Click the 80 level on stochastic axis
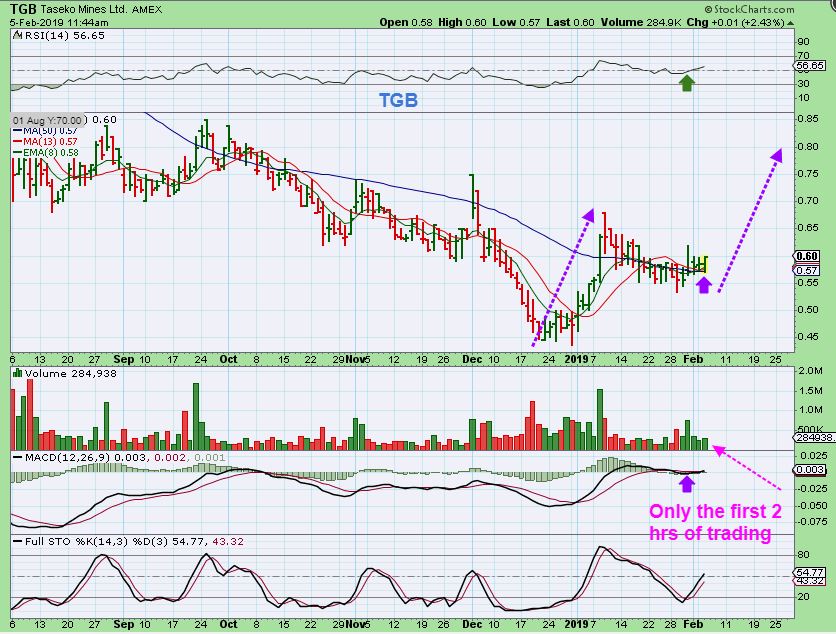The height and width of the screenshot is (634, 836). (x=803, y=555)
